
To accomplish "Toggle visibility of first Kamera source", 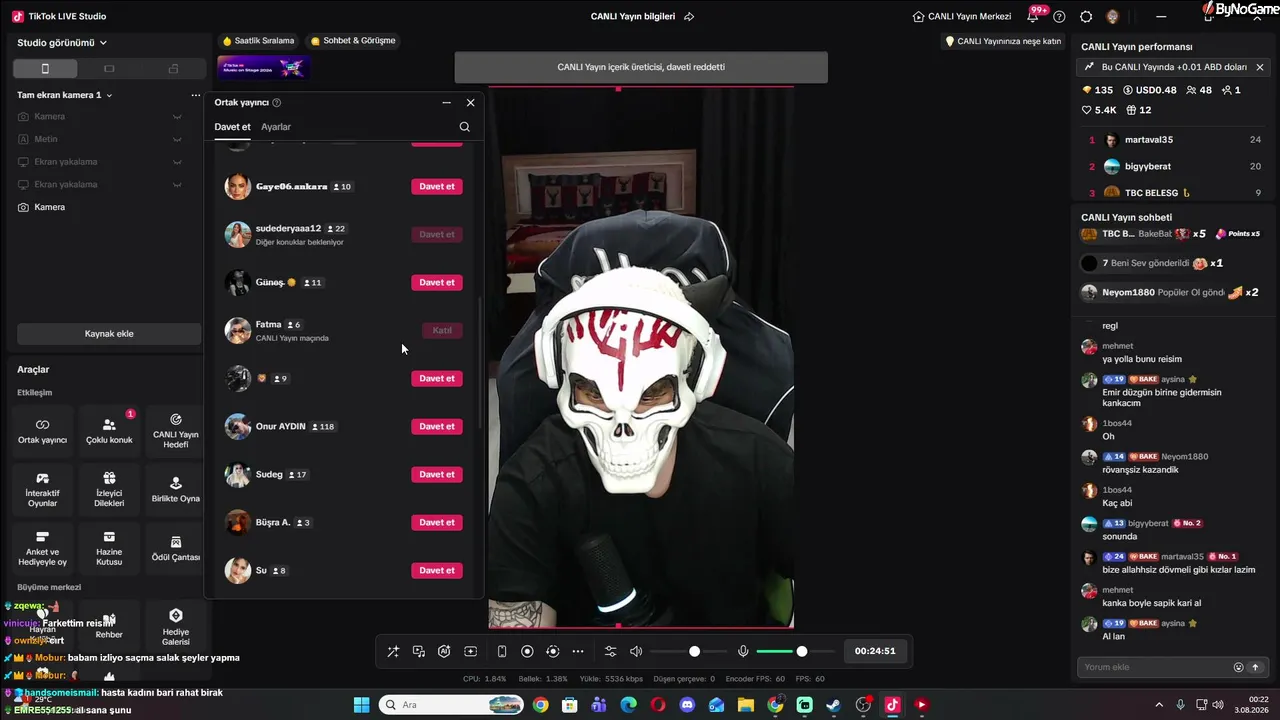I will click(x=177, y=117).
